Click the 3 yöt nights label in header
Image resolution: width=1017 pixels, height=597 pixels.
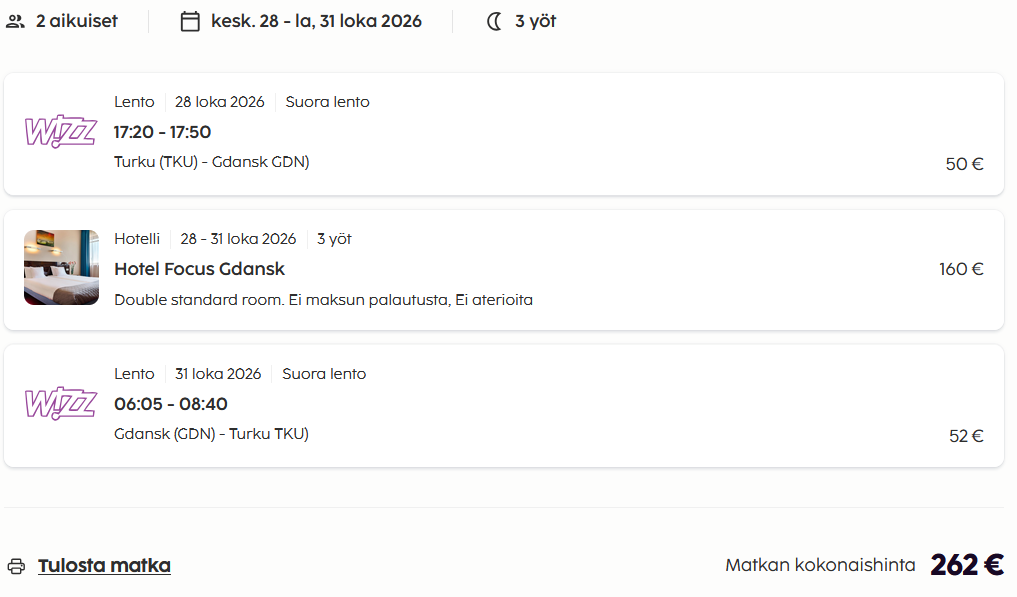[x=535, y=21]
